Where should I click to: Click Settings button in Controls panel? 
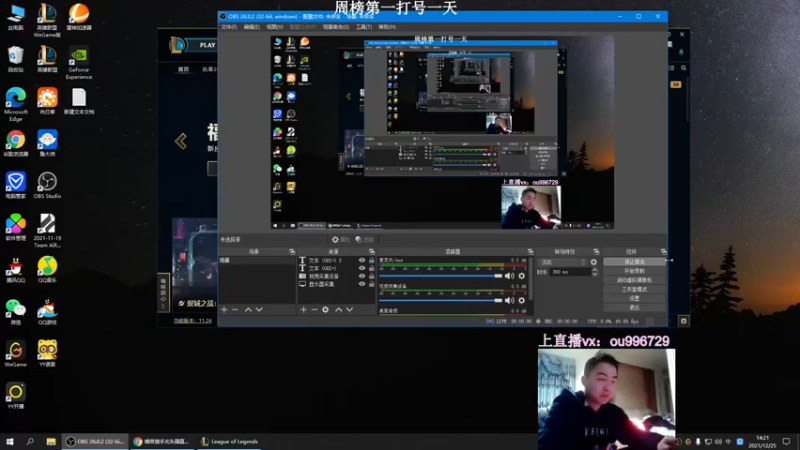pos(634,298)
